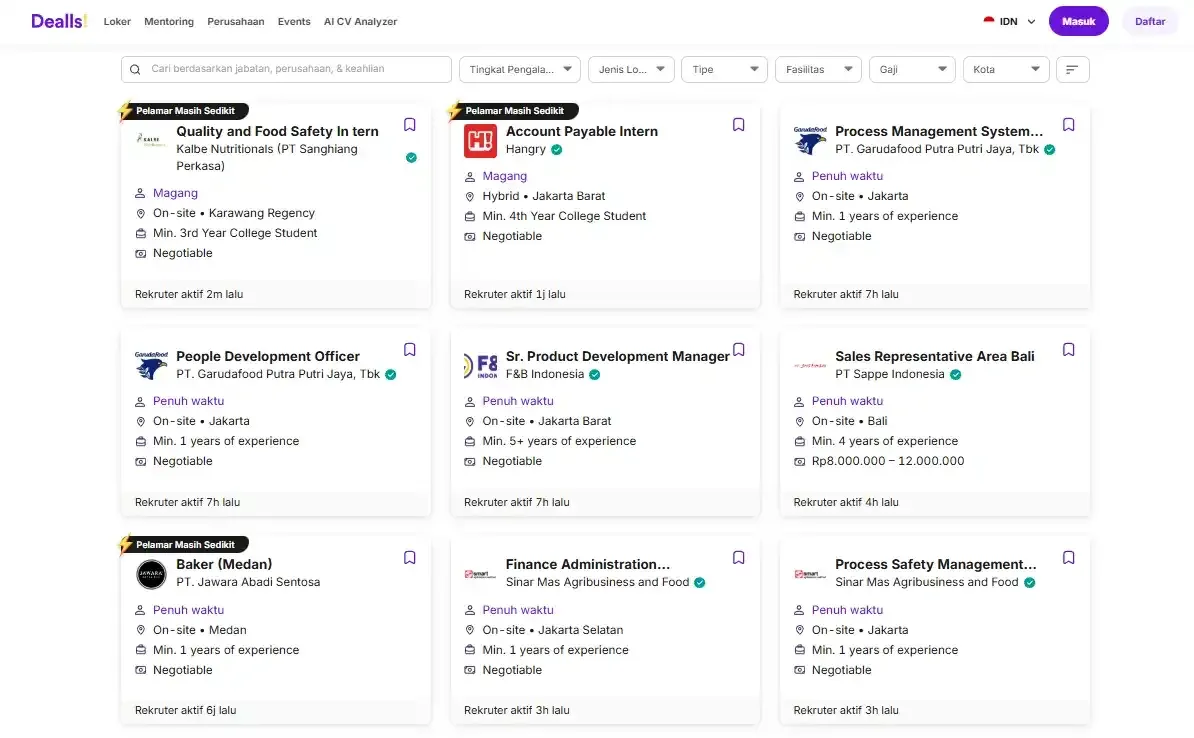The image size is (1194, 738).
Task: Bookmark the Account Payable Intern job
Action: (739, 124)
